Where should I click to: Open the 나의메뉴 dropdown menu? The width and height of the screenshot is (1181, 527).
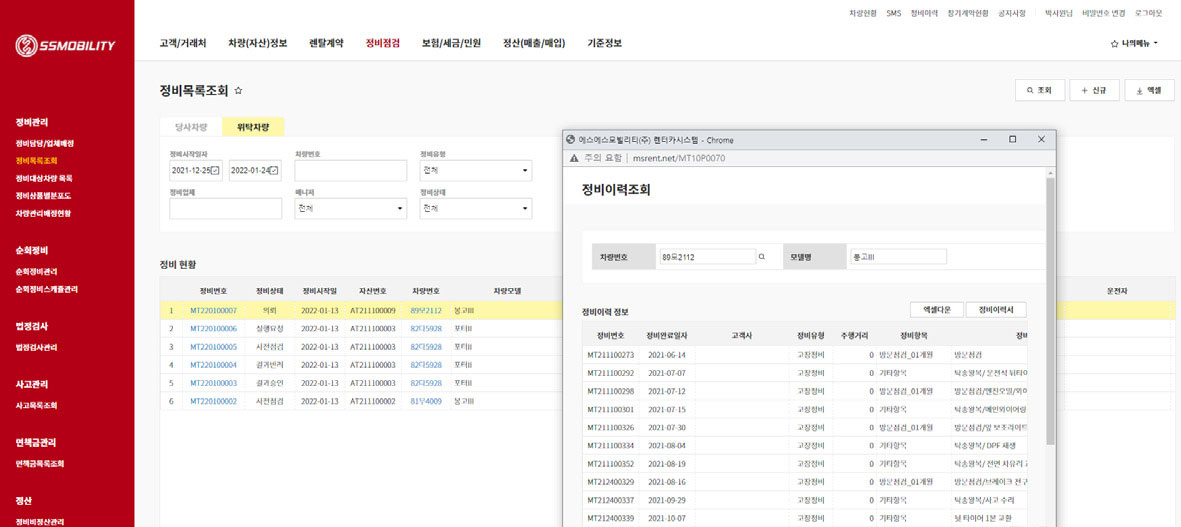(x=1134, y=44)
